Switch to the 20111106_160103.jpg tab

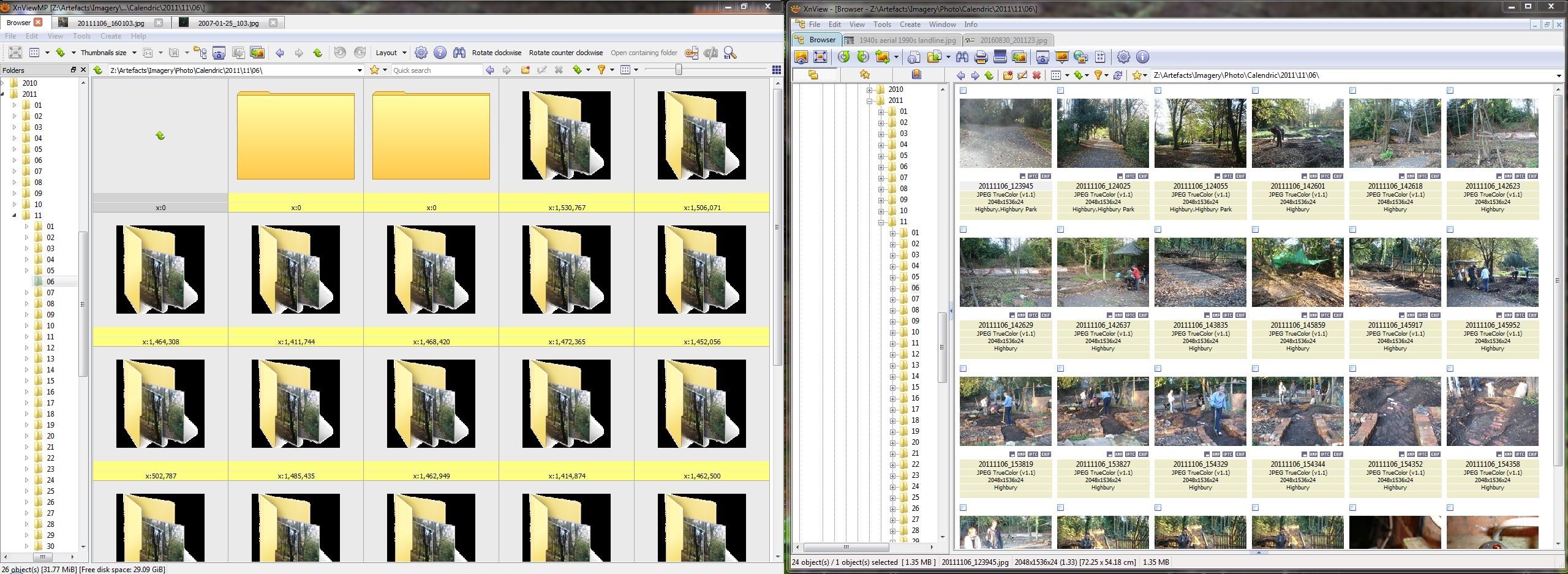pos(110,23)
